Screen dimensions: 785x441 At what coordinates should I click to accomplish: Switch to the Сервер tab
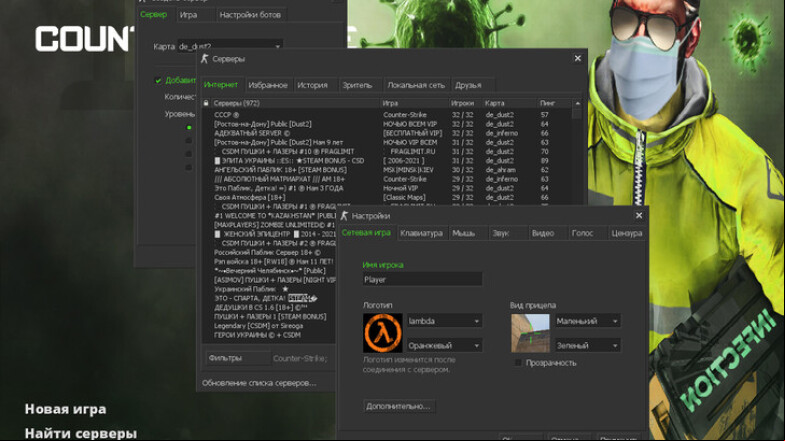(x=154, y=15)
